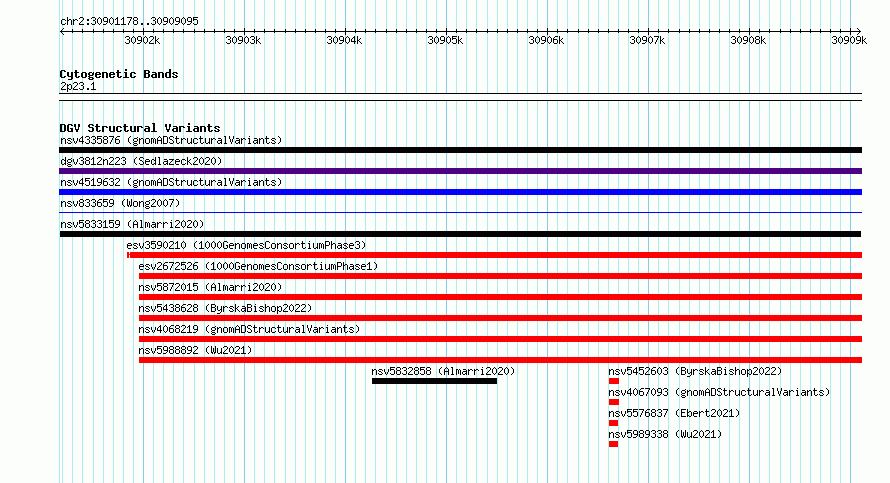Click the 2p23.1 band label
This screenshot has height=483, width=890.
(x=78, y=86)
